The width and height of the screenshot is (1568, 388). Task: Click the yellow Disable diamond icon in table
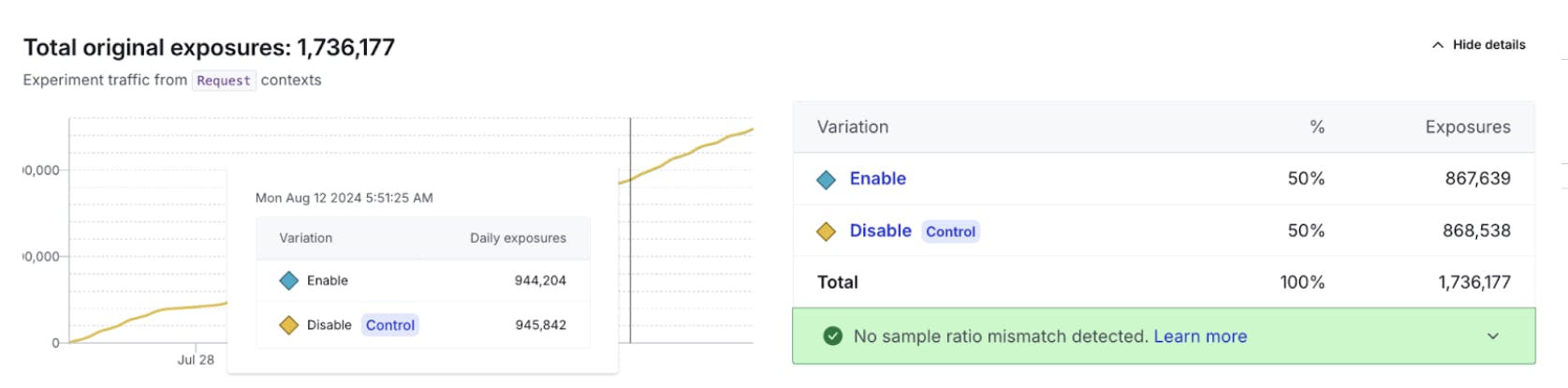click(826, 231)
